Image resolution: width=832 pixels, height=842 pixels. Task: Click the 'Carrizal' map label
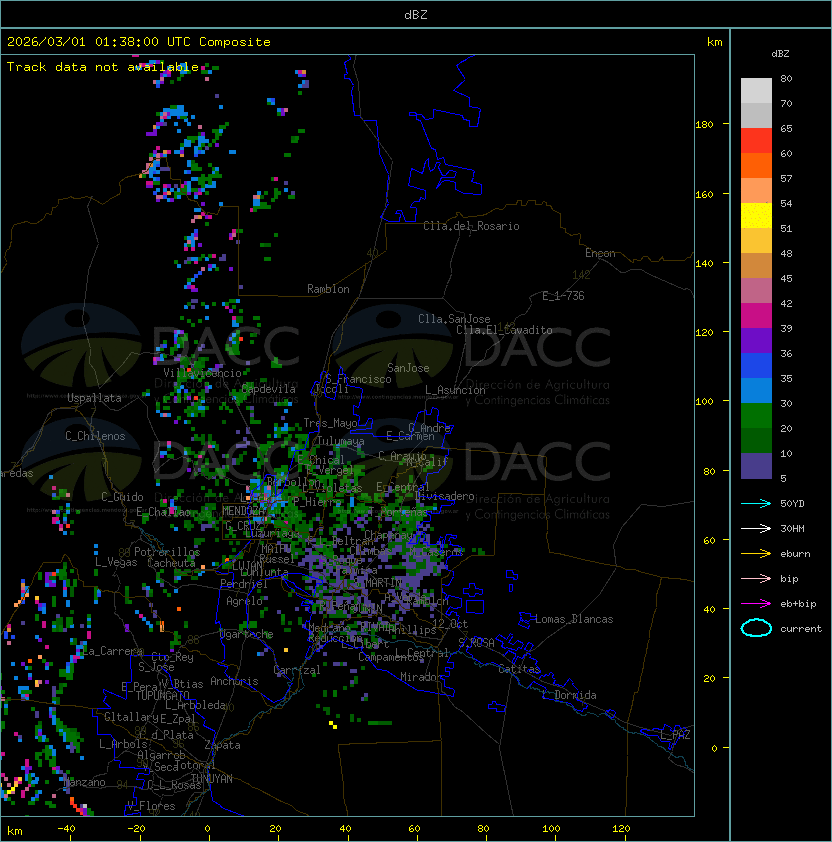[x=297, y=670]
